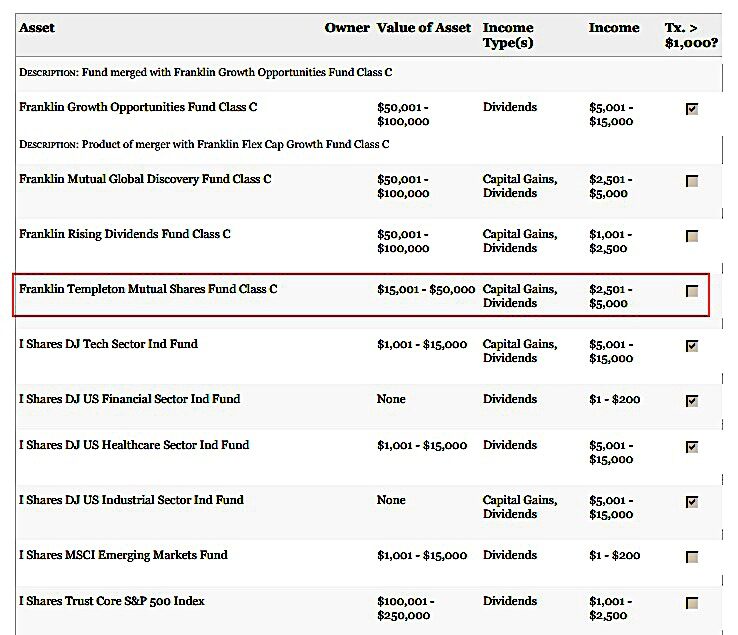Viewport: 738px width, 635px height.
Task: Click Capital Gains, Dividends for Tech Sector fund
Action: (x=520, y=351)
